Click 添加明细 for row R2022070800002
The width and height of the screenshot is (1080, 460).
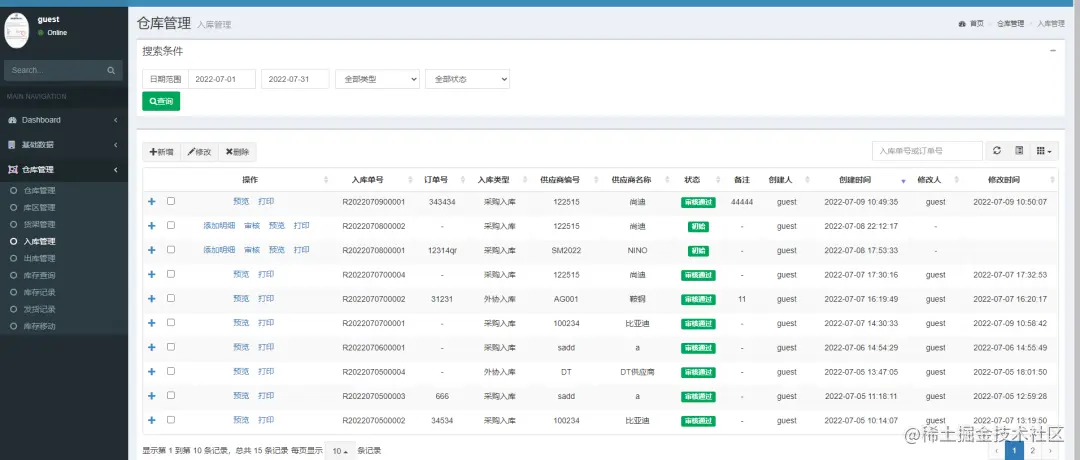[x=219, y=226]
